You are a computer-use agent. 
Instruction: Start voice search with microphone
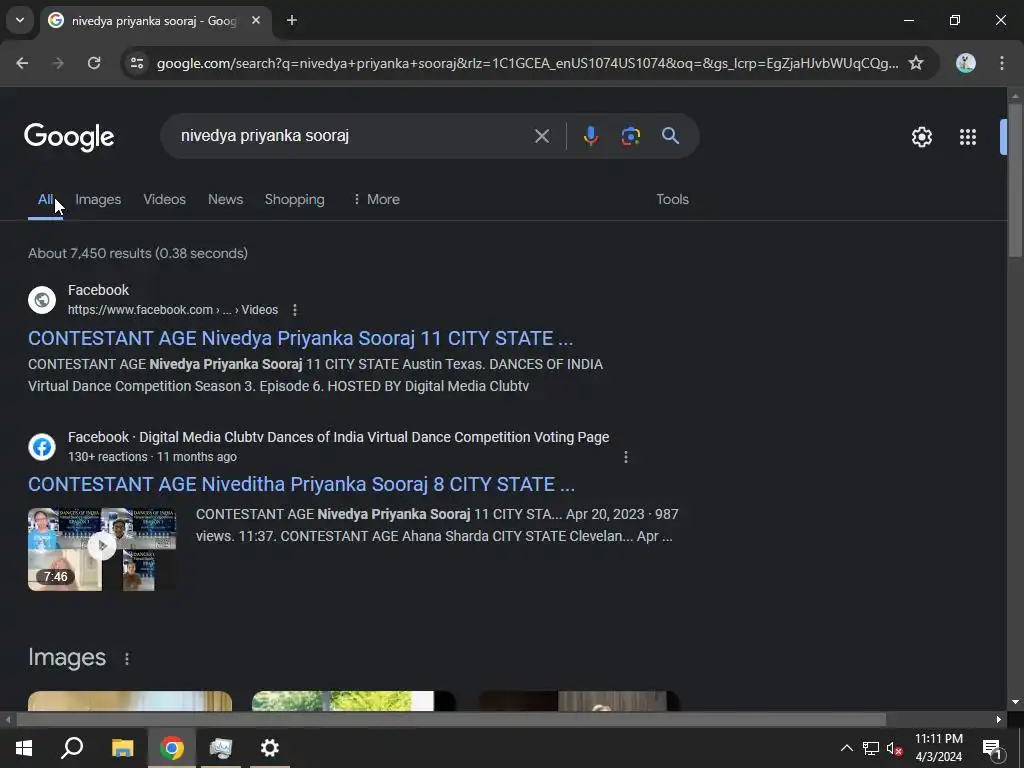590,136
